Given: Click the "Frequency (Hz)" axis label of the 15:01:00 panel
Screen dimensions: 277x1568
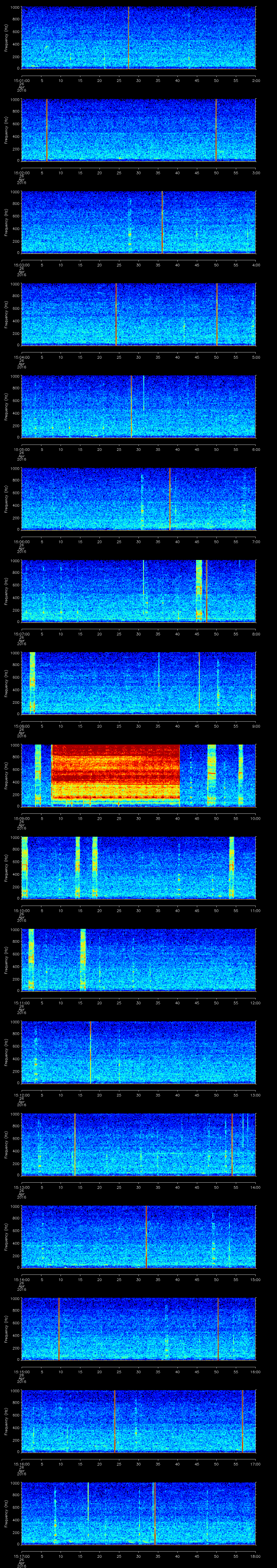Looking at the screenshot, I should coord(6,38).
